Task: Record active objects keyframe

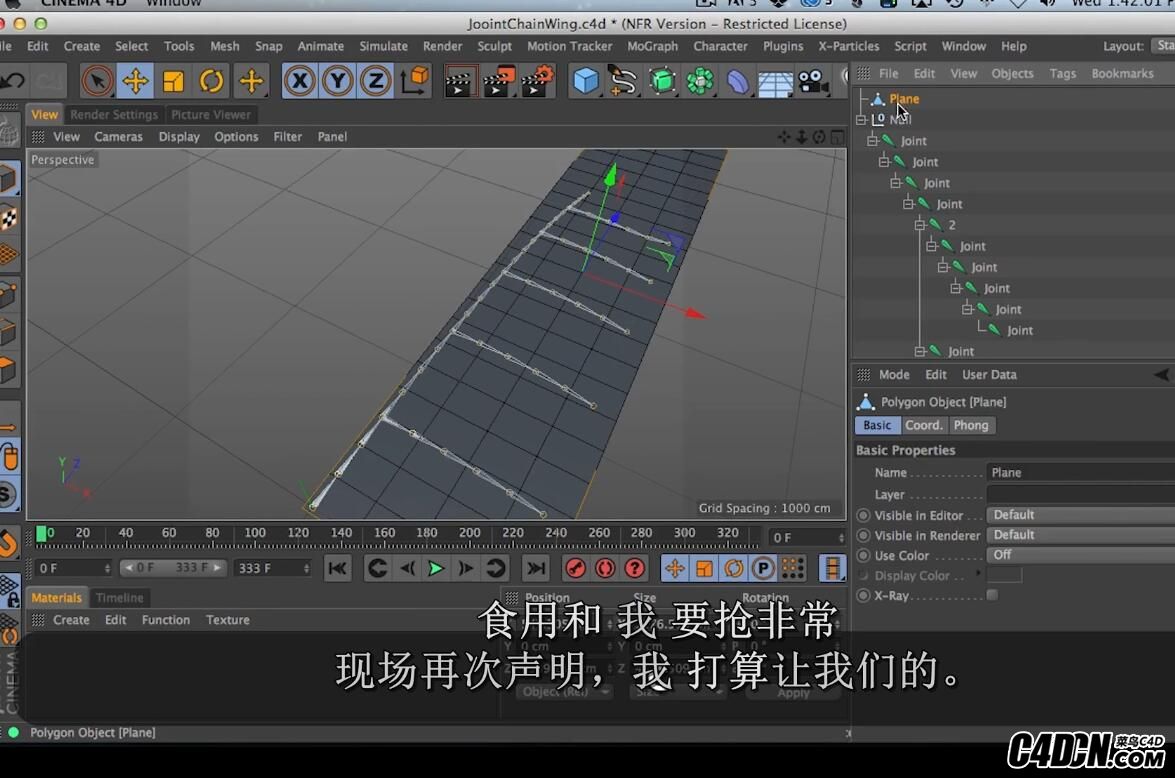Action: [x=576, y=568]
